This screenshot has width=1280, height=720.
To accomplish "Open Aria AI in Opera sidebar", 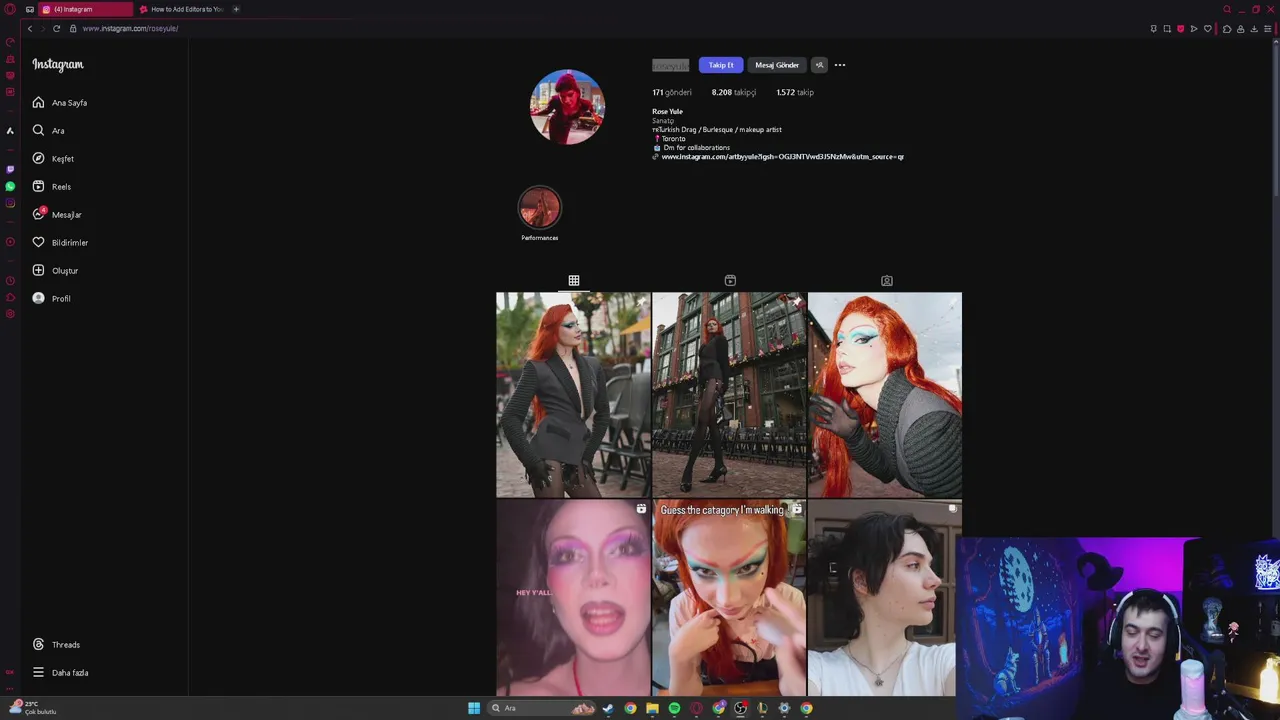I will point(10,131).
